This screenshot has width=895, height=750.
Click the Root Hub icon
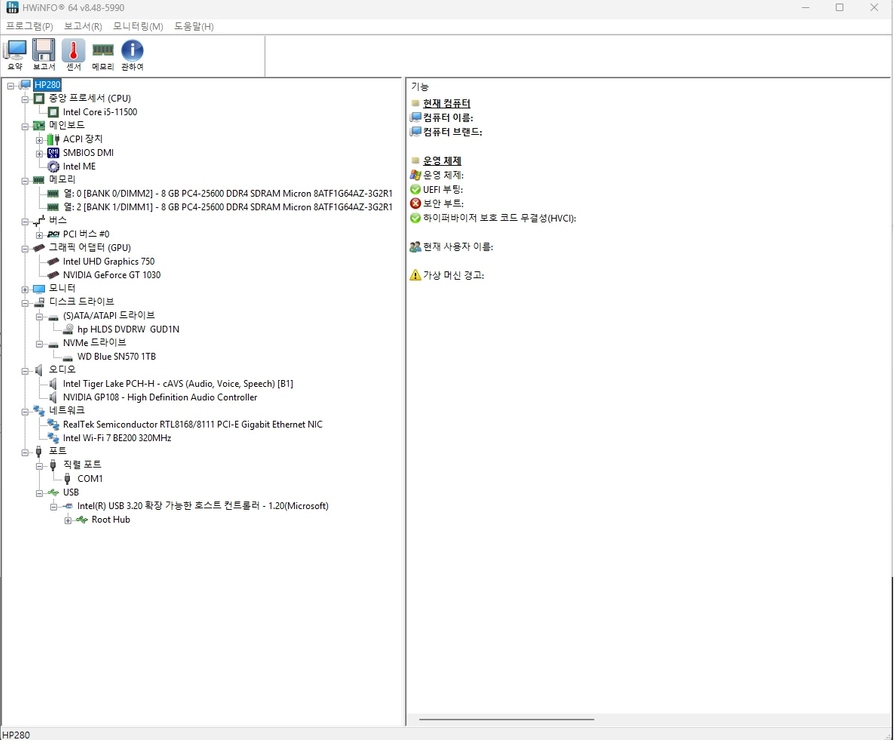click(x=82, y=521)
